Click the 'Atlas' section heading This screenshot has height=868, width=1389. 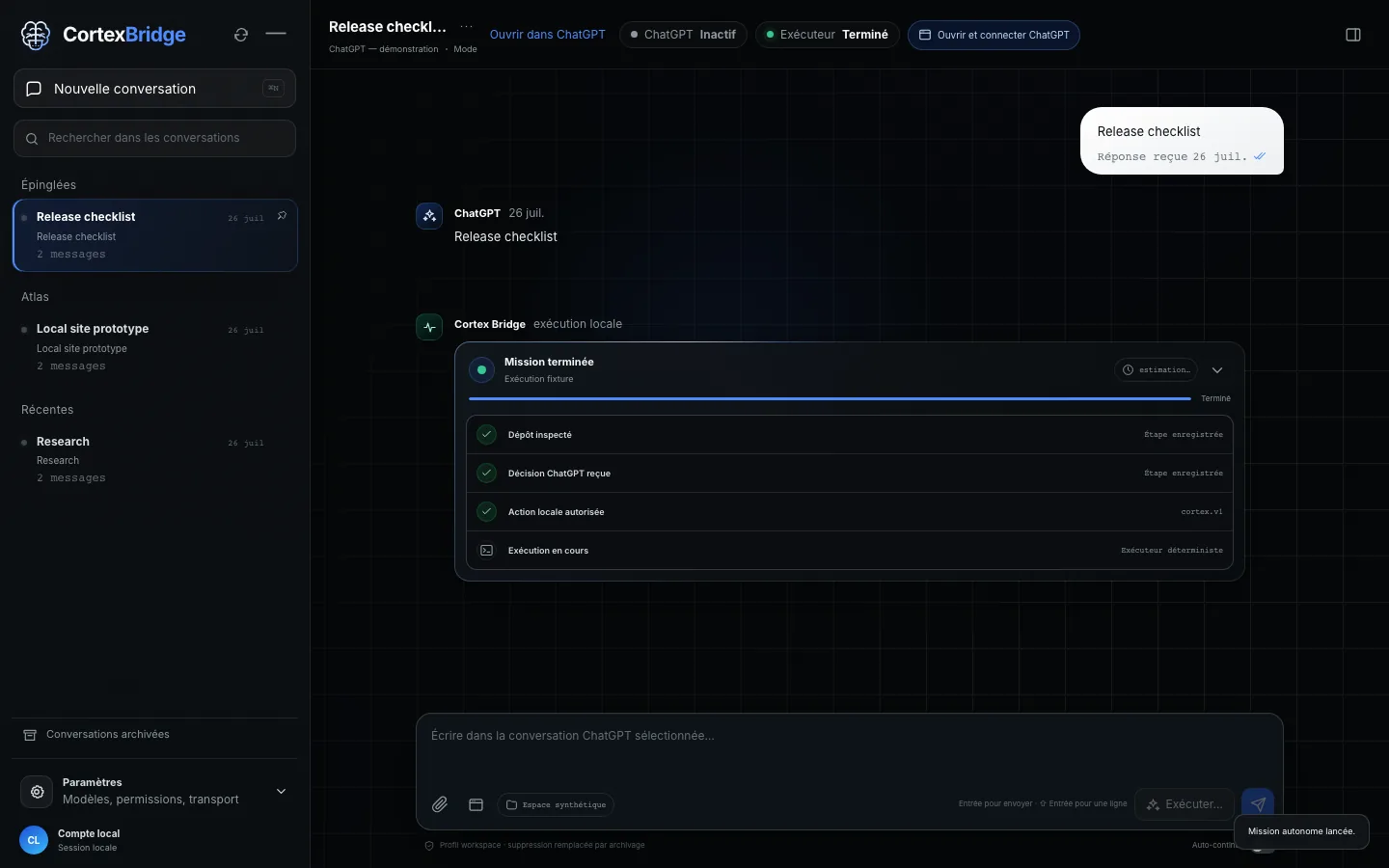[35, 297]
